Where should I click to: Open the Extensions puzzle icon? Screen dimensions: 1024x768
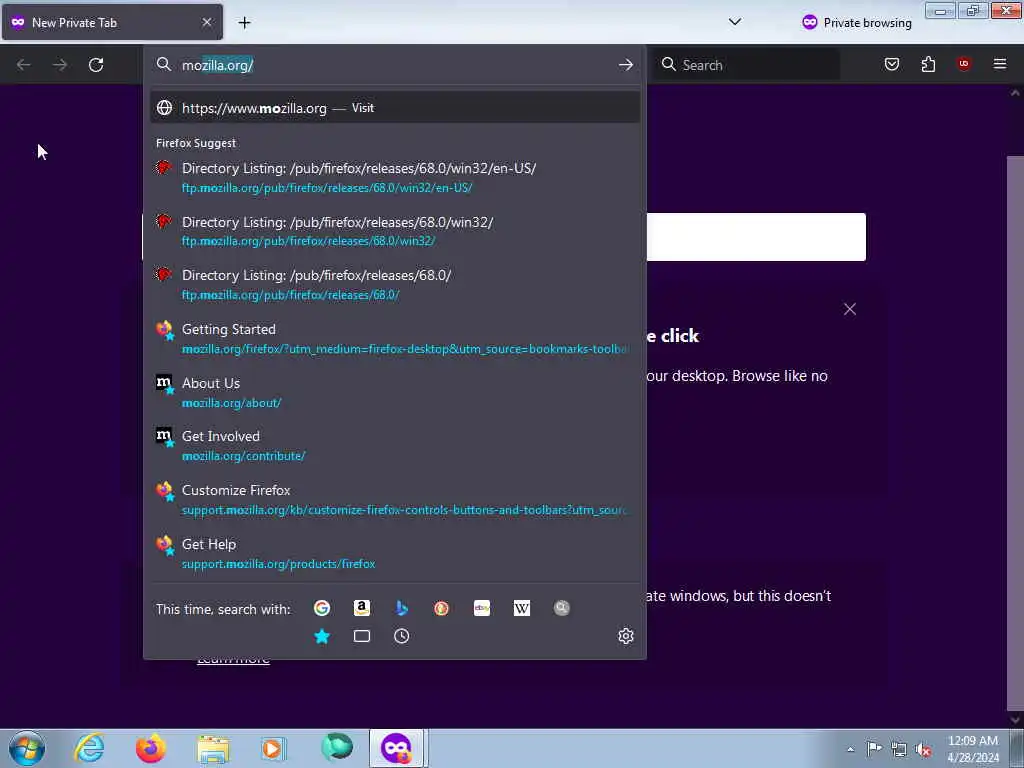(928, 64)
